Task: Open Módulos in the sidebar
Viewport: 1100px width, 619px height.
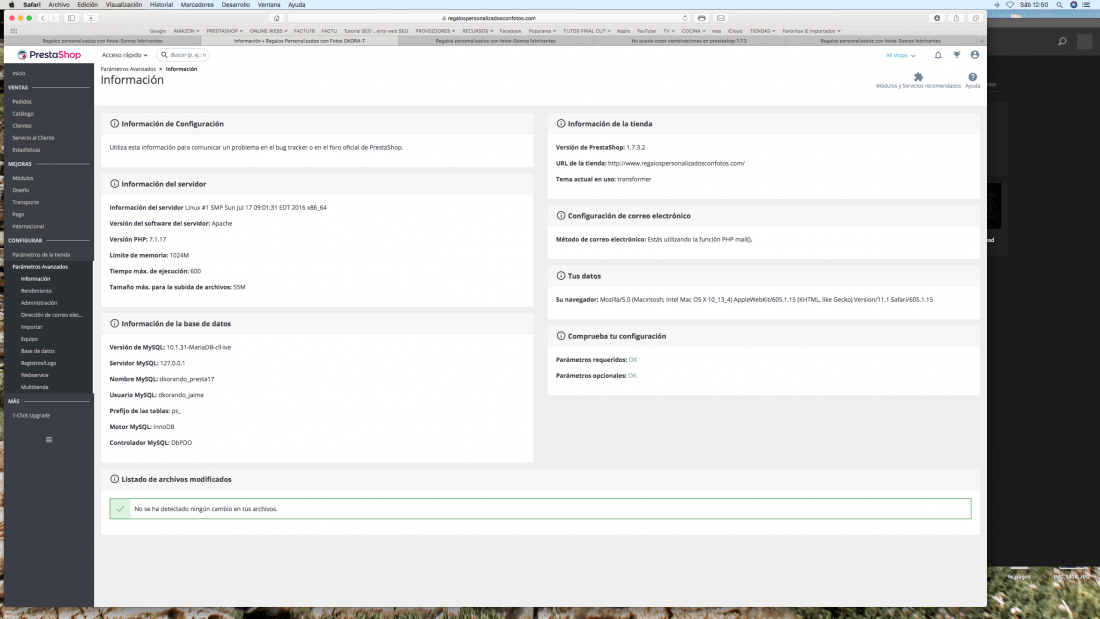Action: (22, 178)
